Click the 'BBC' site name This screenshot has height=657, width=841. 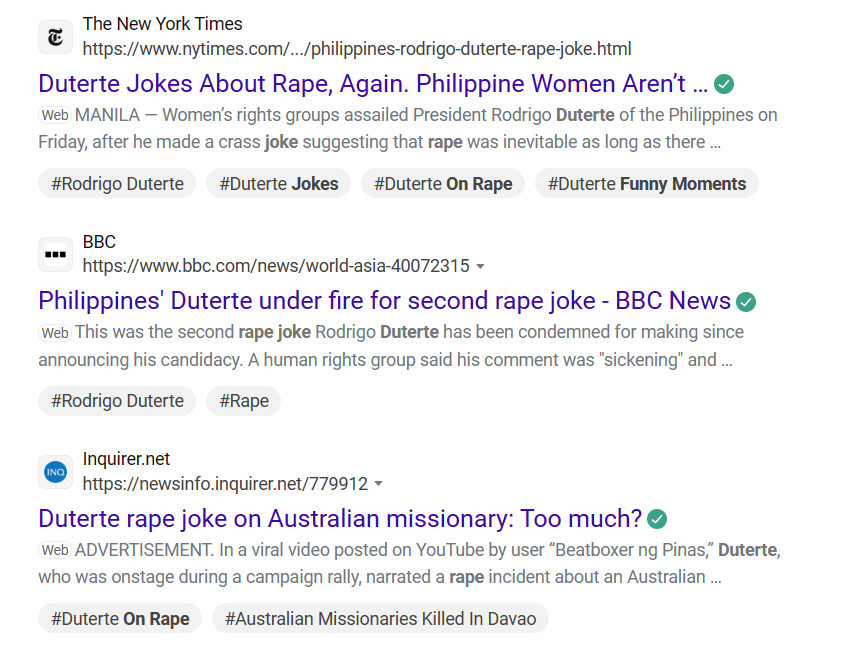pos(99,241)
